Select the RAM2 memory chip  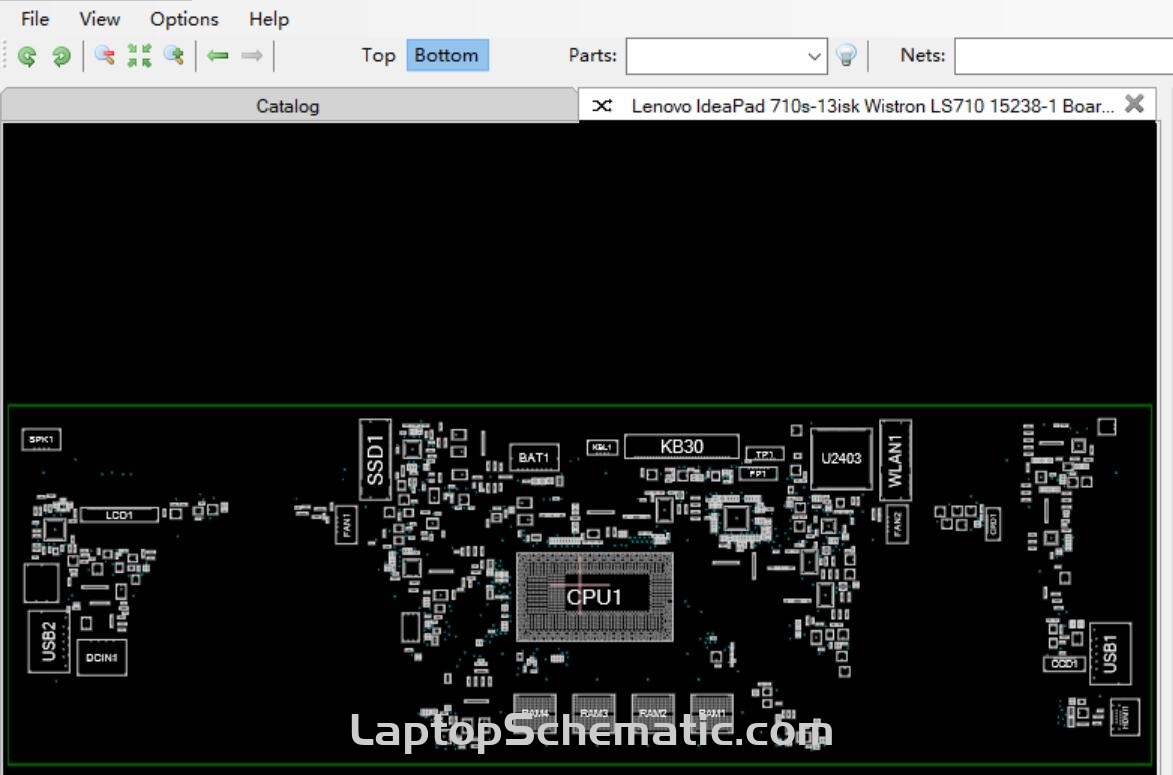click(x=653, y=712)
